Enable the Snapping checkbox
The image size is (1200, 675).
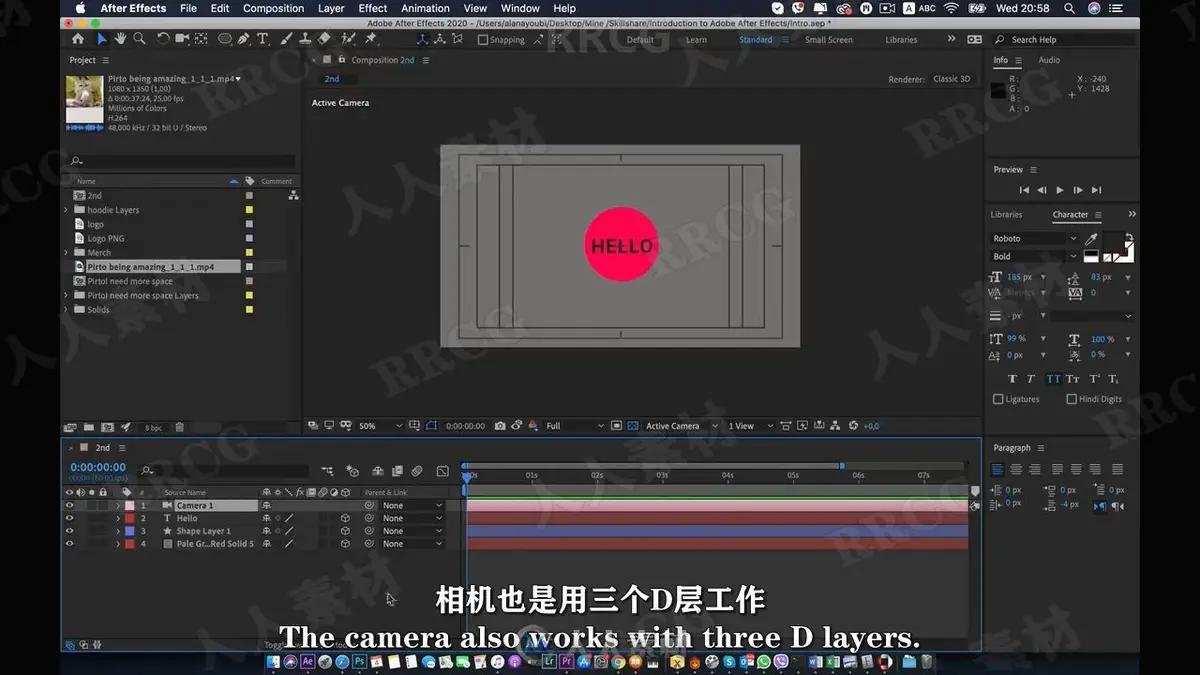pos(483,40)
